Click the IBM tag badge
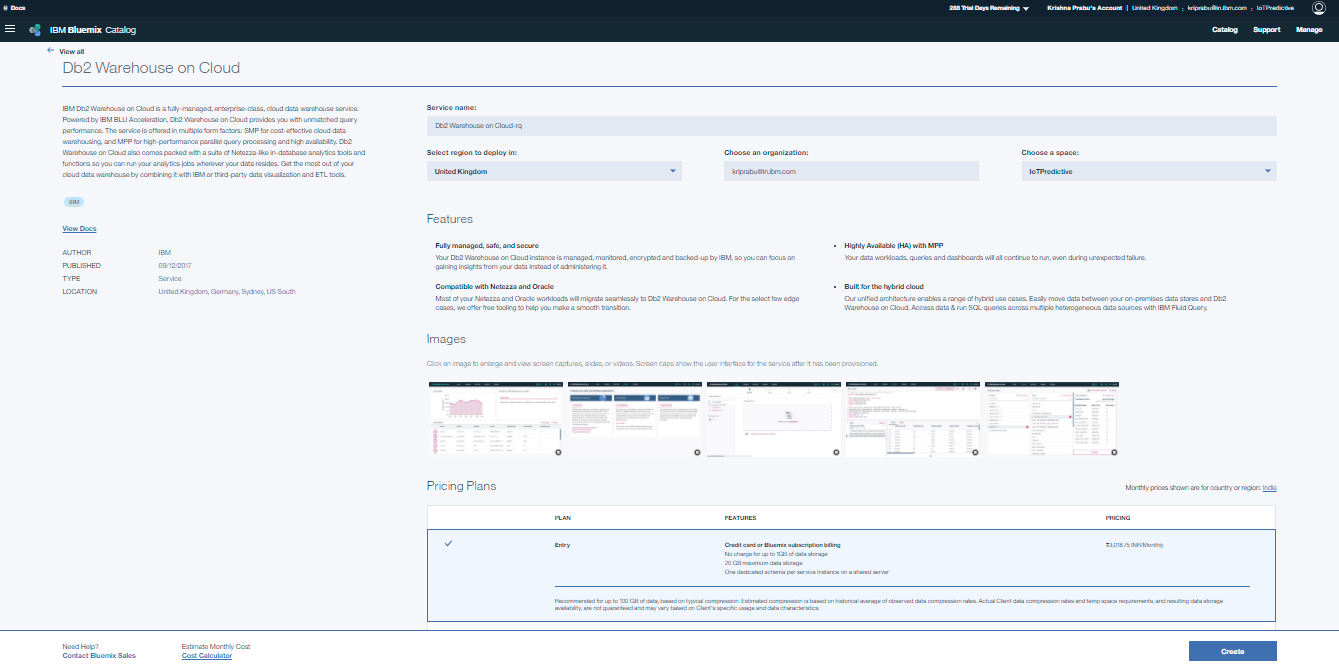This screenshot has height=665, width=1339. [x=74, y=202]
